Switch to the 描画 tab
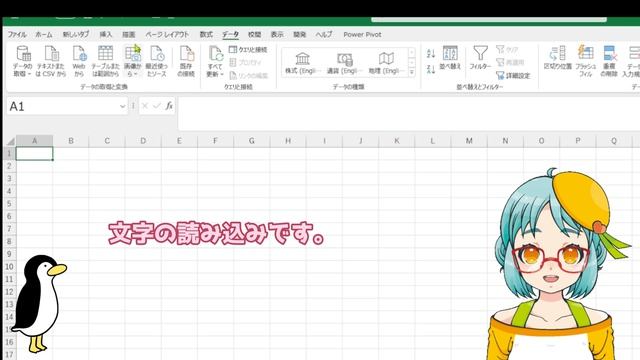The width and height of the screenshot is (640, 360). (129, 35)
